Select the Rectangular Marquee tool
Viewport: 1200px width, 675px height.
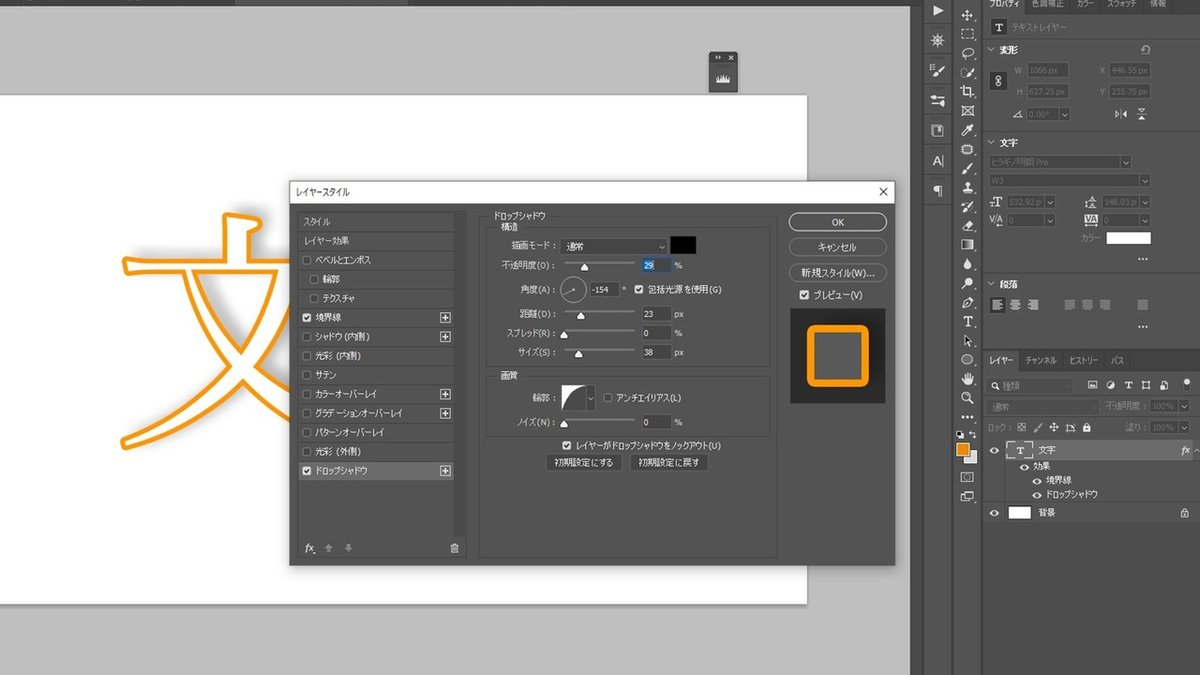pyautogui.click(x=967, y=34)
